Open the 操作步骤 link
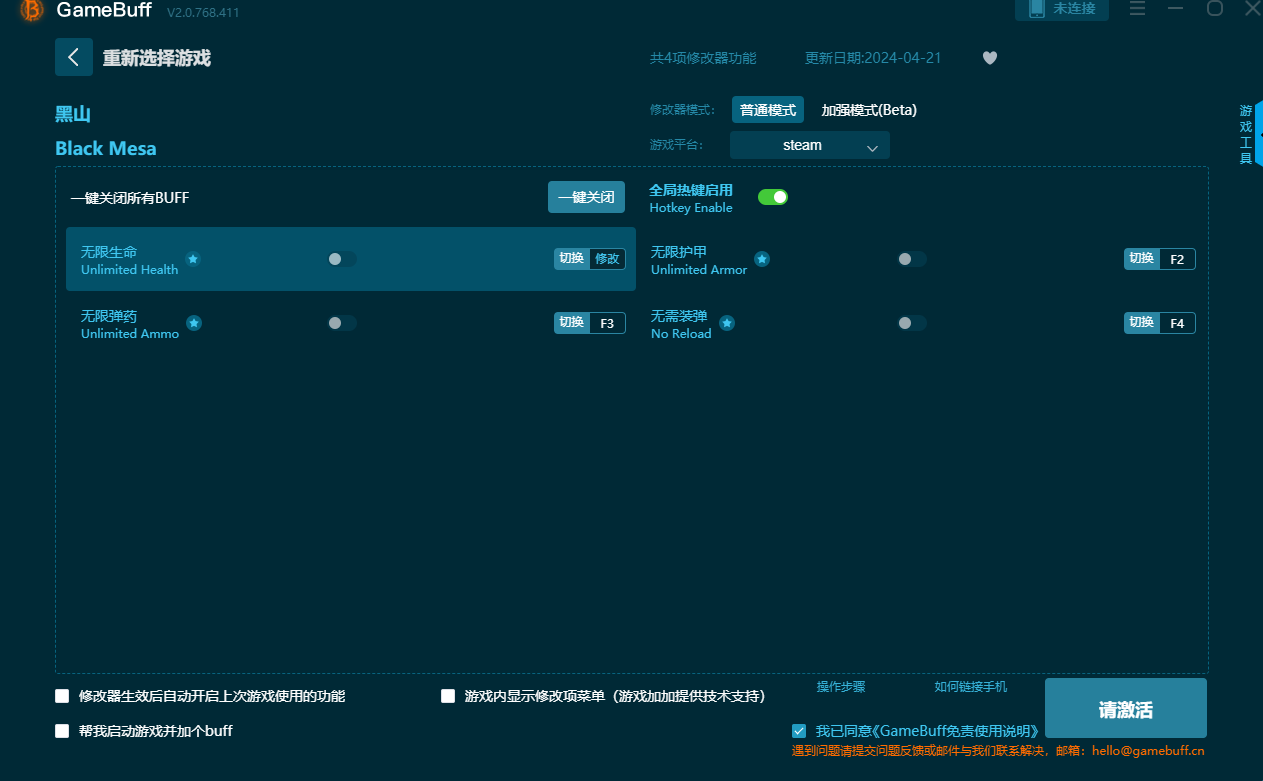Image resolution: width=1263 pixels, height=781 pixels. pyautogui.click(x=841, y=687)
